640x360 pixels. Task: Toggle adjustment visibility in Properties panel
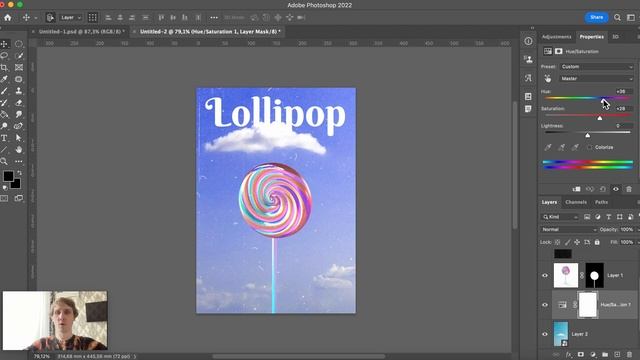[x=616, y=189]
